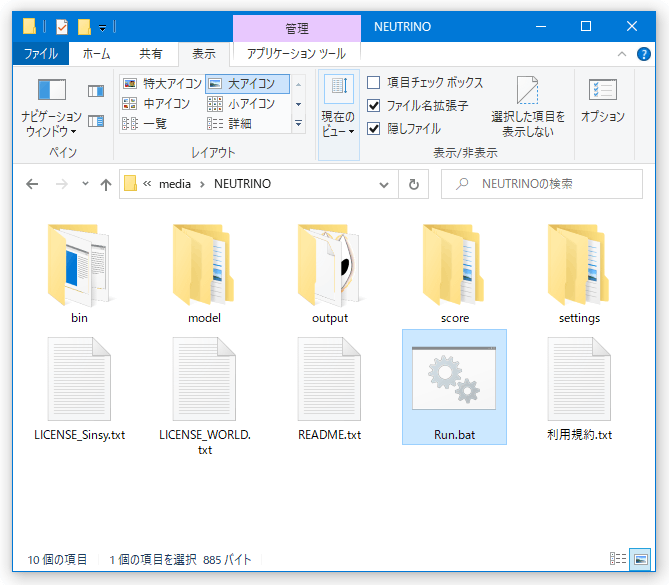This screenshot has height=585, width=669.
Task: Uncheck 隠しファイル checkbox
Action: pos(373,128)
